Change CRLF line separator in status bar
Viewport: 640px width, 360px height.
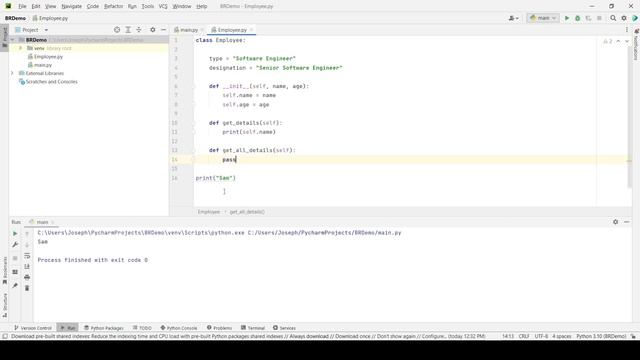tap(524, 336)
